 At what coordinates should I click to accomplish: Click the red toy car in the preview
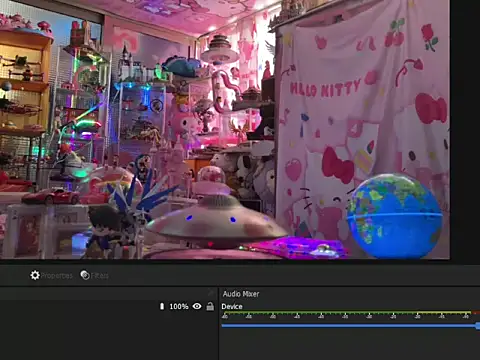(51, 196)
